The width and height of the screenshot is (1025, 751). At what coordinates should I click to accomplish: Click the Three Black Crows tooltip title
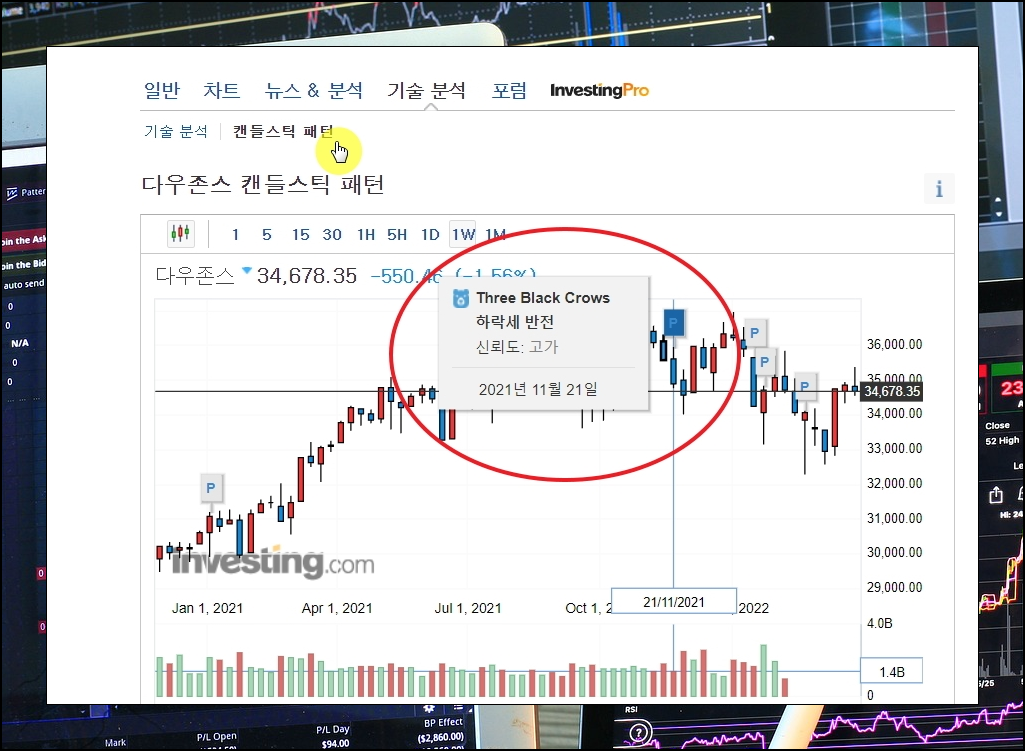[x=543, y=298]
